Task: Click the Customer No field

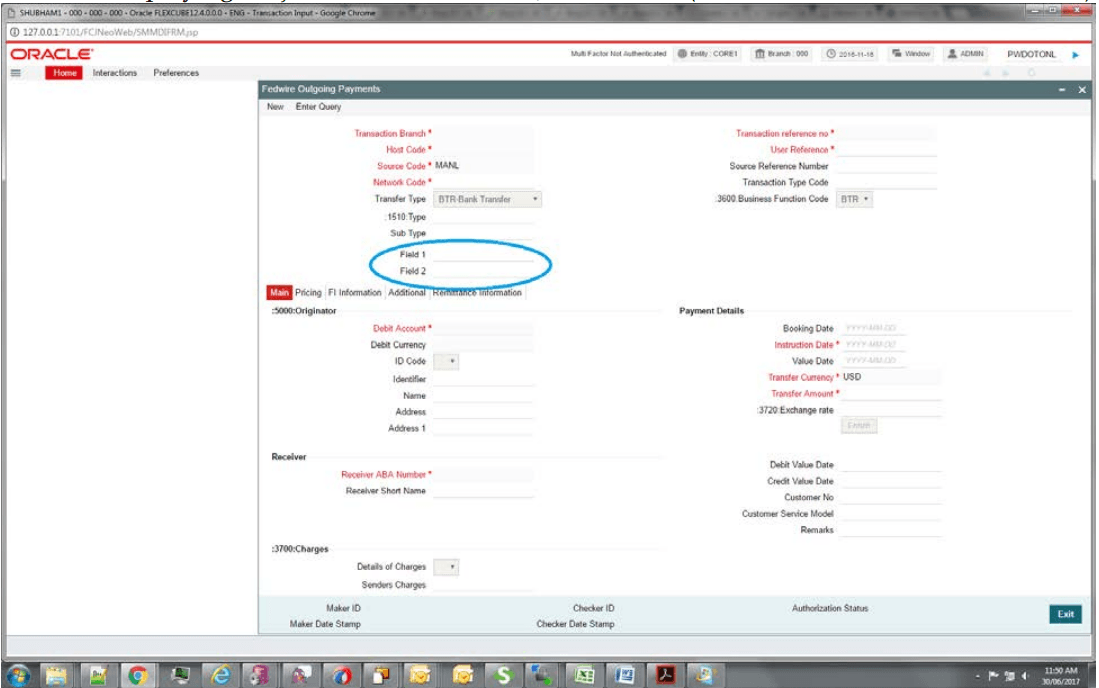Action: click(891, 497)
